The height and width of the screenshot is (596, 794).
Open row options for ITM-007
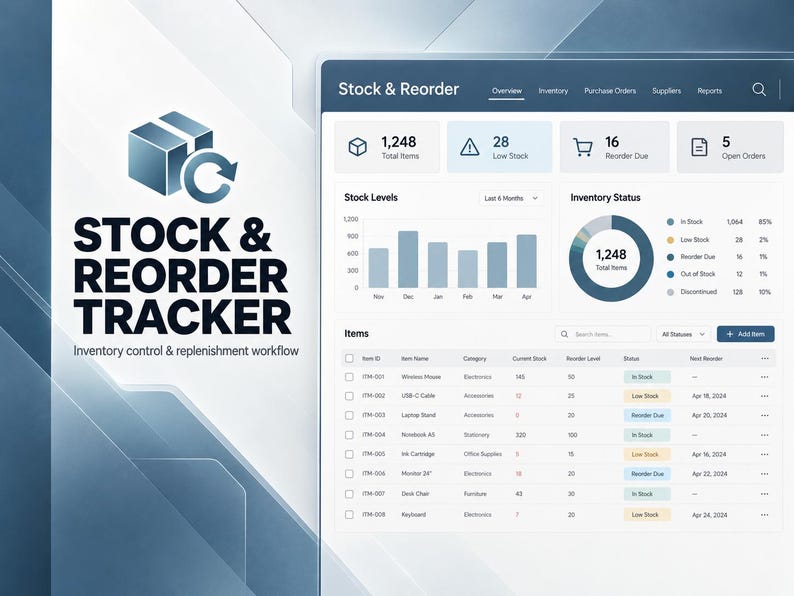tap(765, 494)
